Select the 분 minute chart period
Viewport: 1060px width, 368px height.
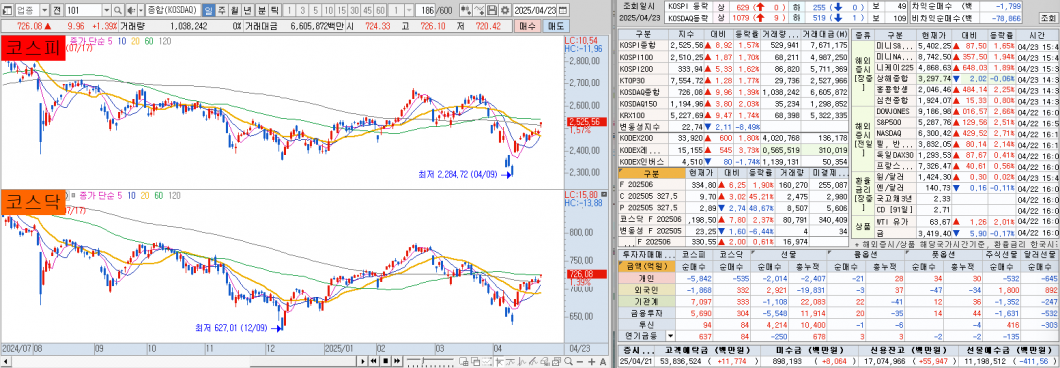coord(262,10)
